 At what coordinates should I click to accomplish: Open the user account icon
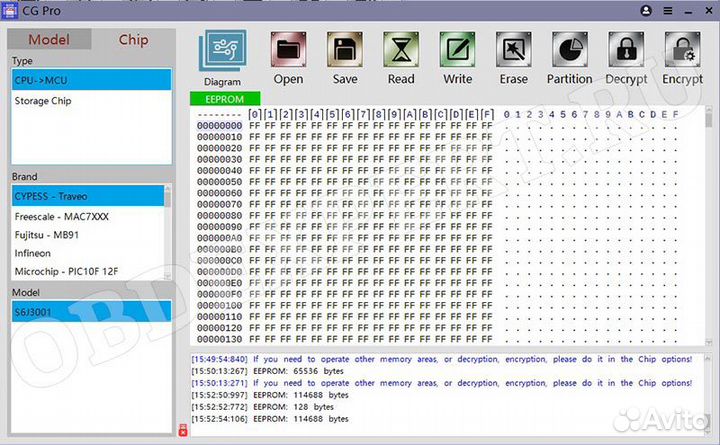(x=646, y=11)
